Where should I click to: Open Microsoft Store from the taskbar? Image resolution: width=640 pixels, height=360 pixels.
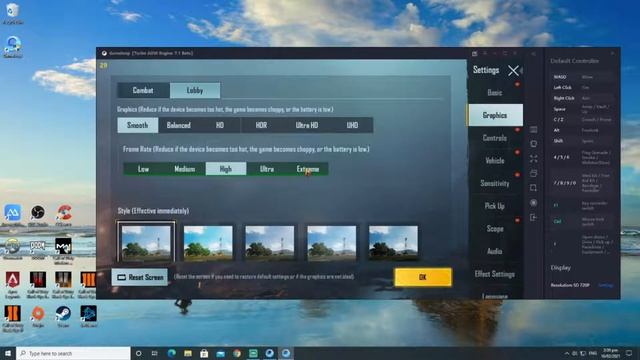[x=204, y=353]
